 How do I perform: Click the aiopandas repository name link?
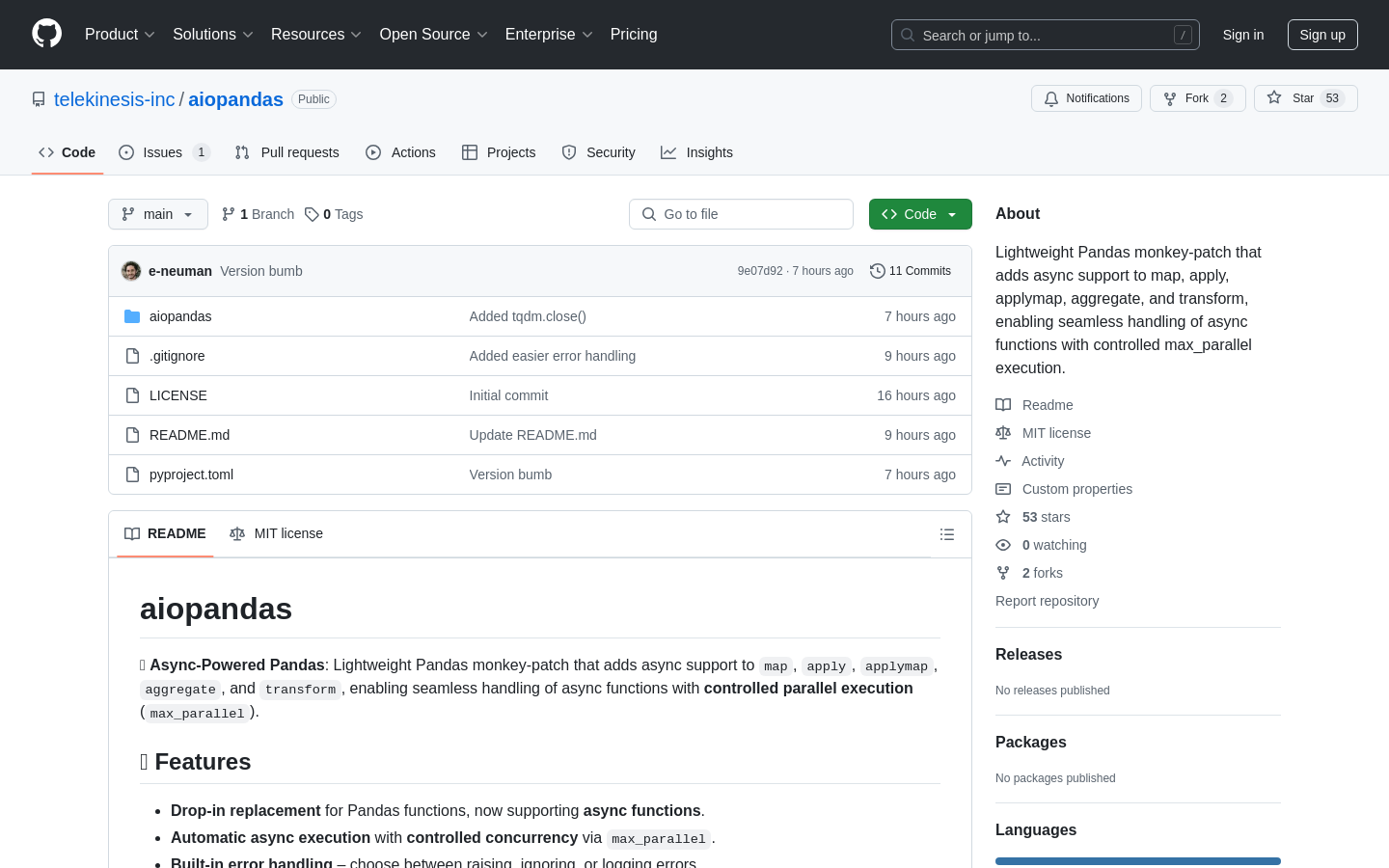(x=235, y=99)
